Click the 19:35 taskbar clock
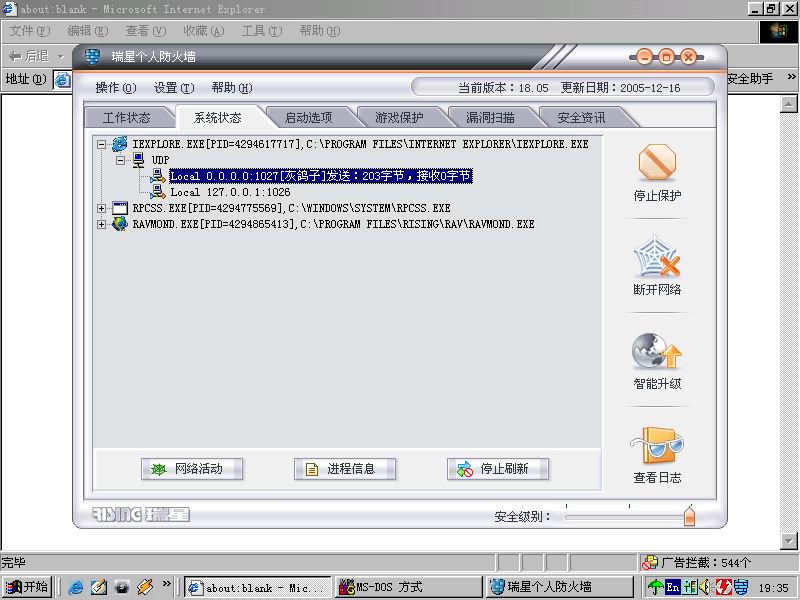Screen dimensions: 800x600 pyautogui.click(x=773, y=588)
